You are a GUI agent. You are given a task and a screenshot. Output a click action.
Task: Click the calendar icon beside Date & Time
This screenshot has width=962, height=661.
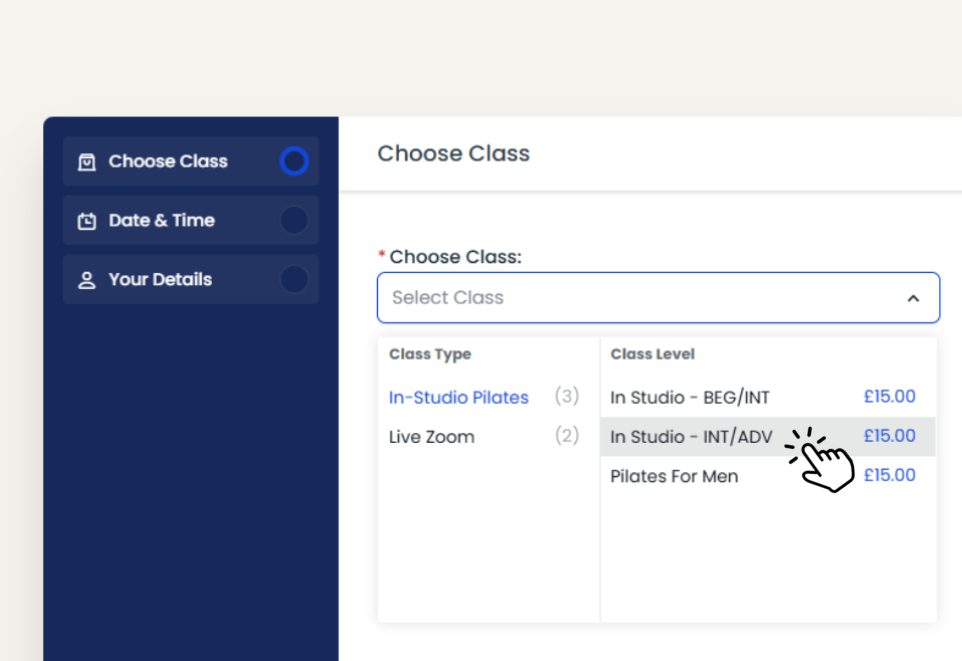pyautogui.click(x=87, y=221)
